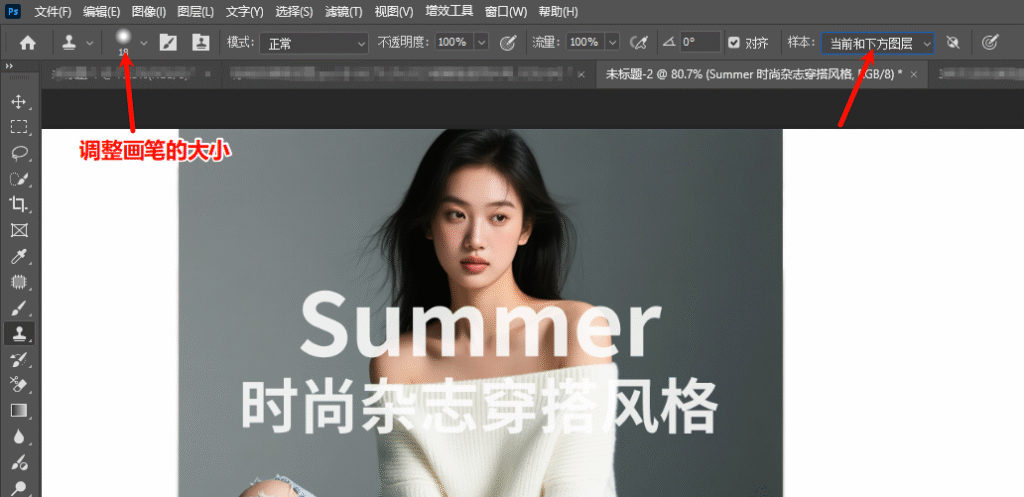The width and height of the screenshot is (1024, 497).
Task: Click the brush angle 0° field
Action: pyautogui.click(x=700, y=43)
